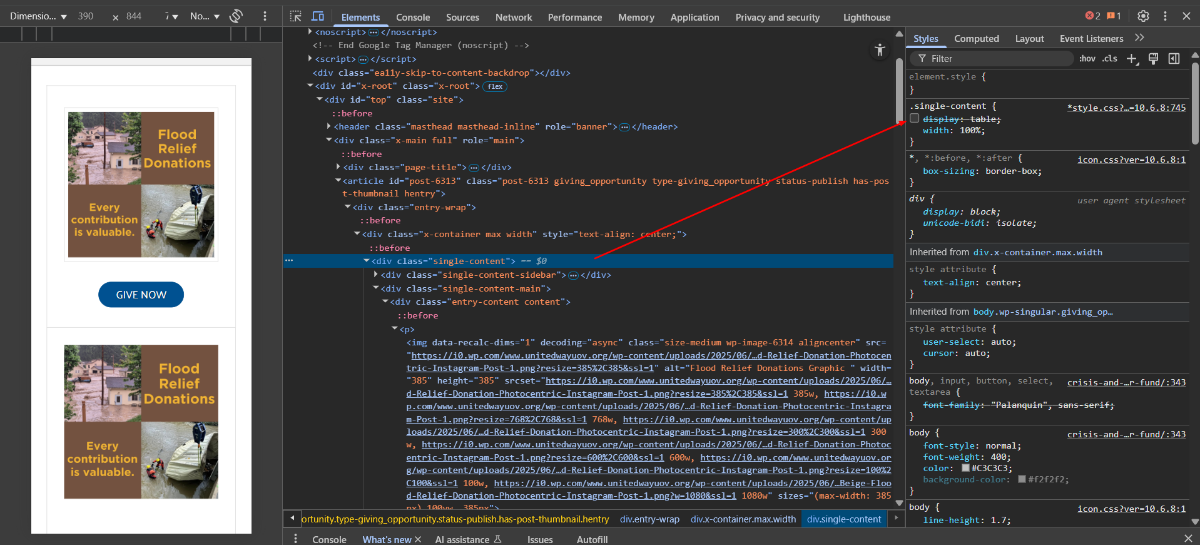Open the style.css?…10.6.8:745 source link

click(1127, 107)
